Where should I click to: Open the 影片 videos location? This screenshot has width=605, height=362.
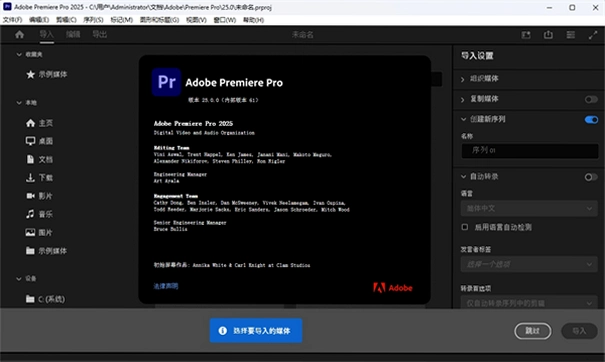click(39, 196)
